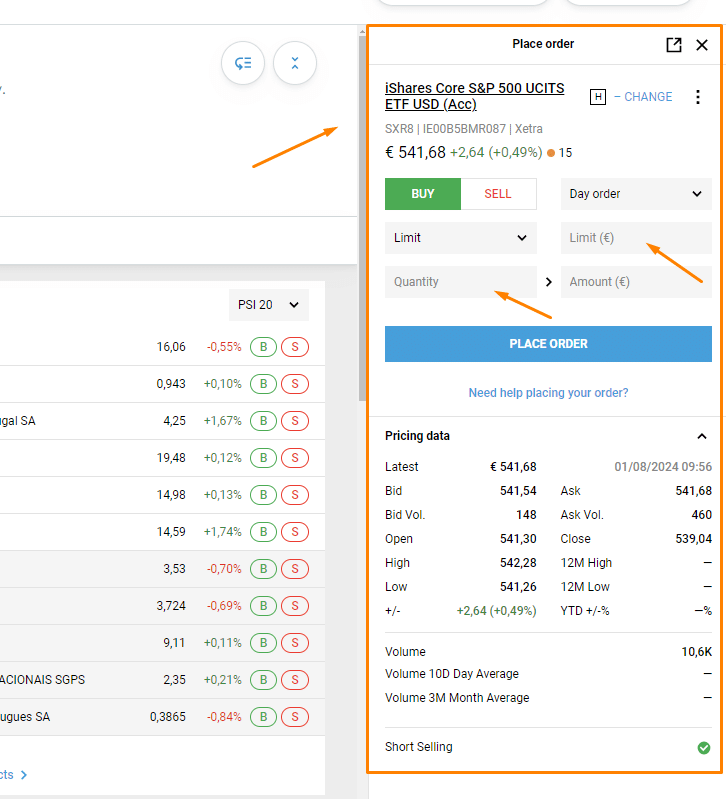Buy the stock priced 0,3865

[x=263, y=717]
